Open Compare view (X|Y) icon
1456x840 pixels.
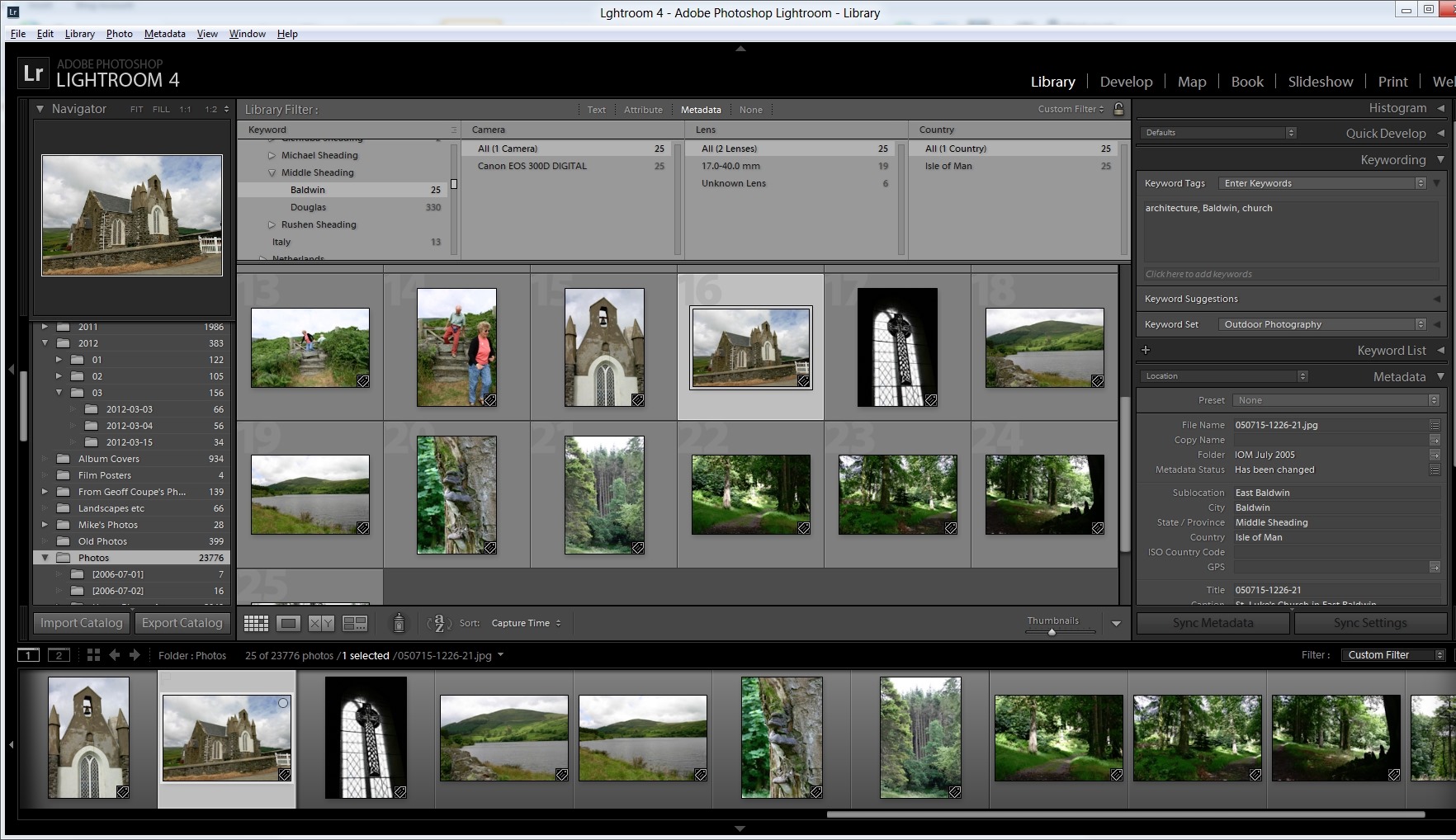coord(321,624)
